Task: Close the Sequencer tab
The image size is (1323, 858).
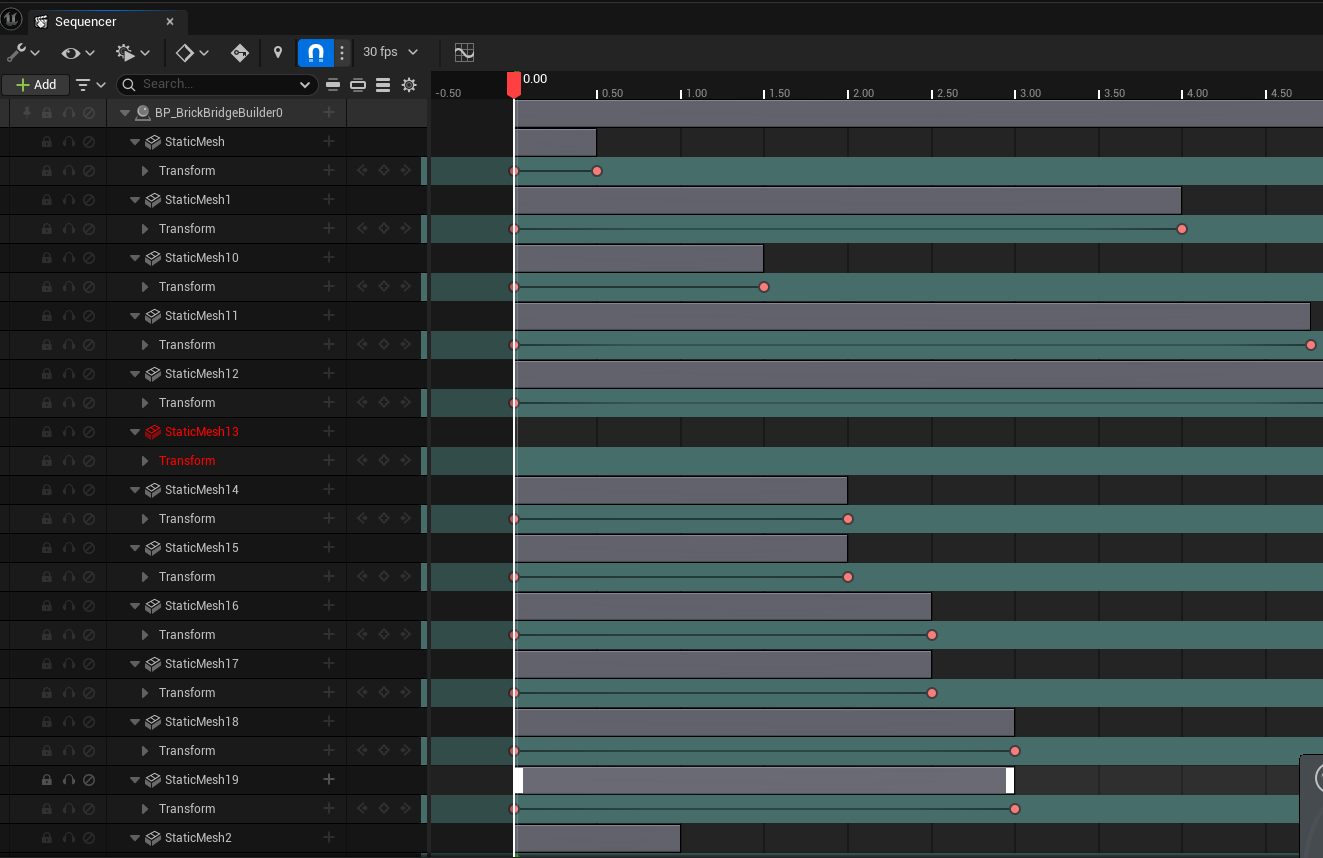Action: pos(170,21)
